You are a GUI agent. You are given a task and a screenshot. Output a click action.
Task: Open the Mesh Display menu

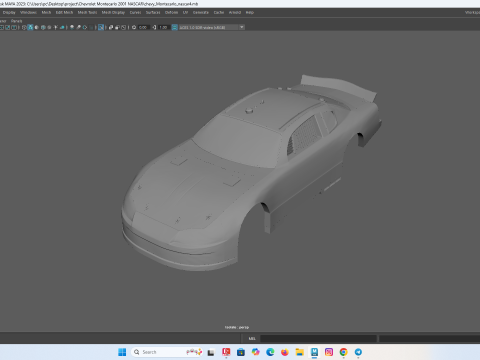(x=113, y=12)
